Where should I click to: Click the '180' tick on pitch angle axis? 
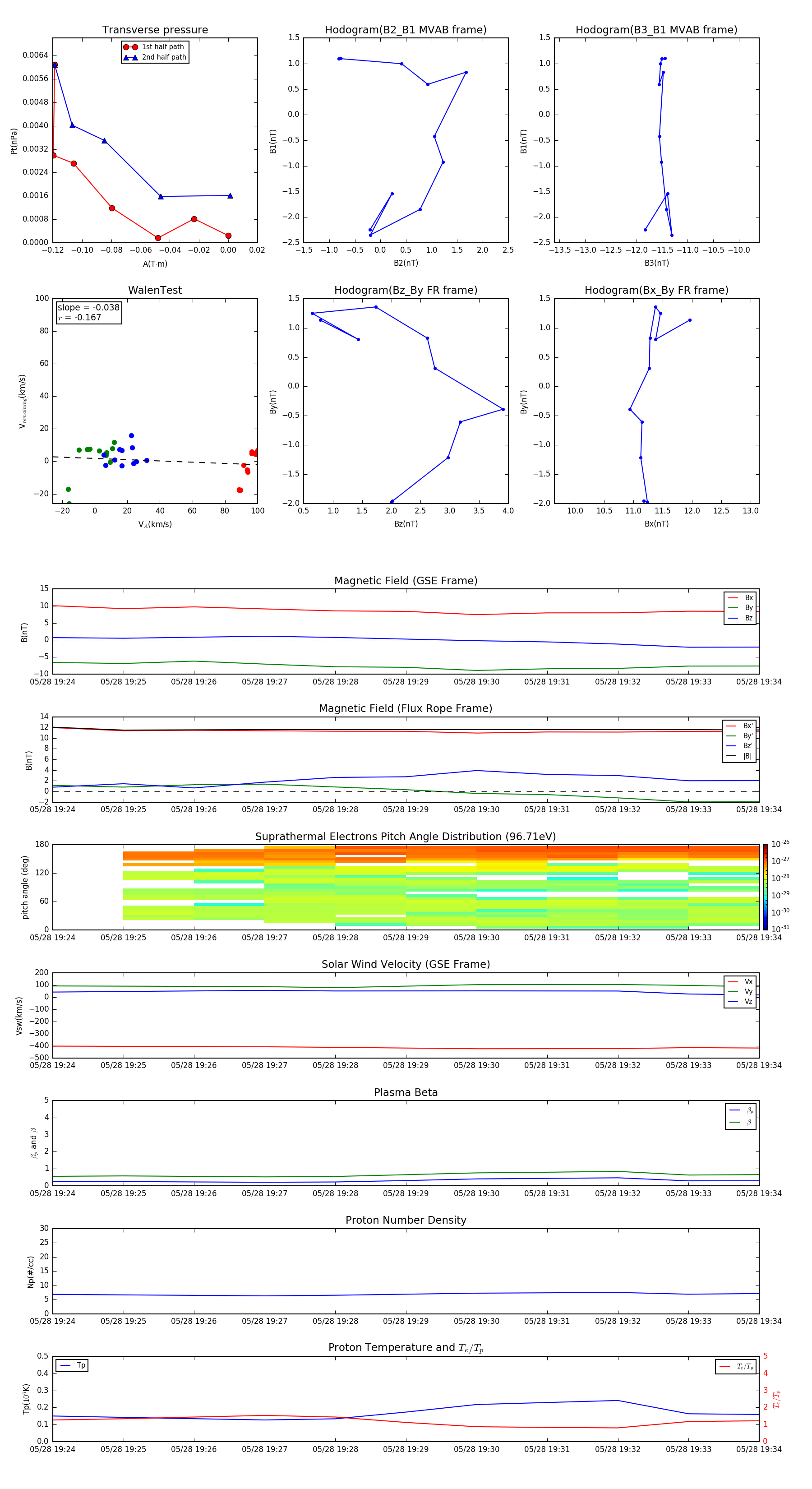point(42,845)
